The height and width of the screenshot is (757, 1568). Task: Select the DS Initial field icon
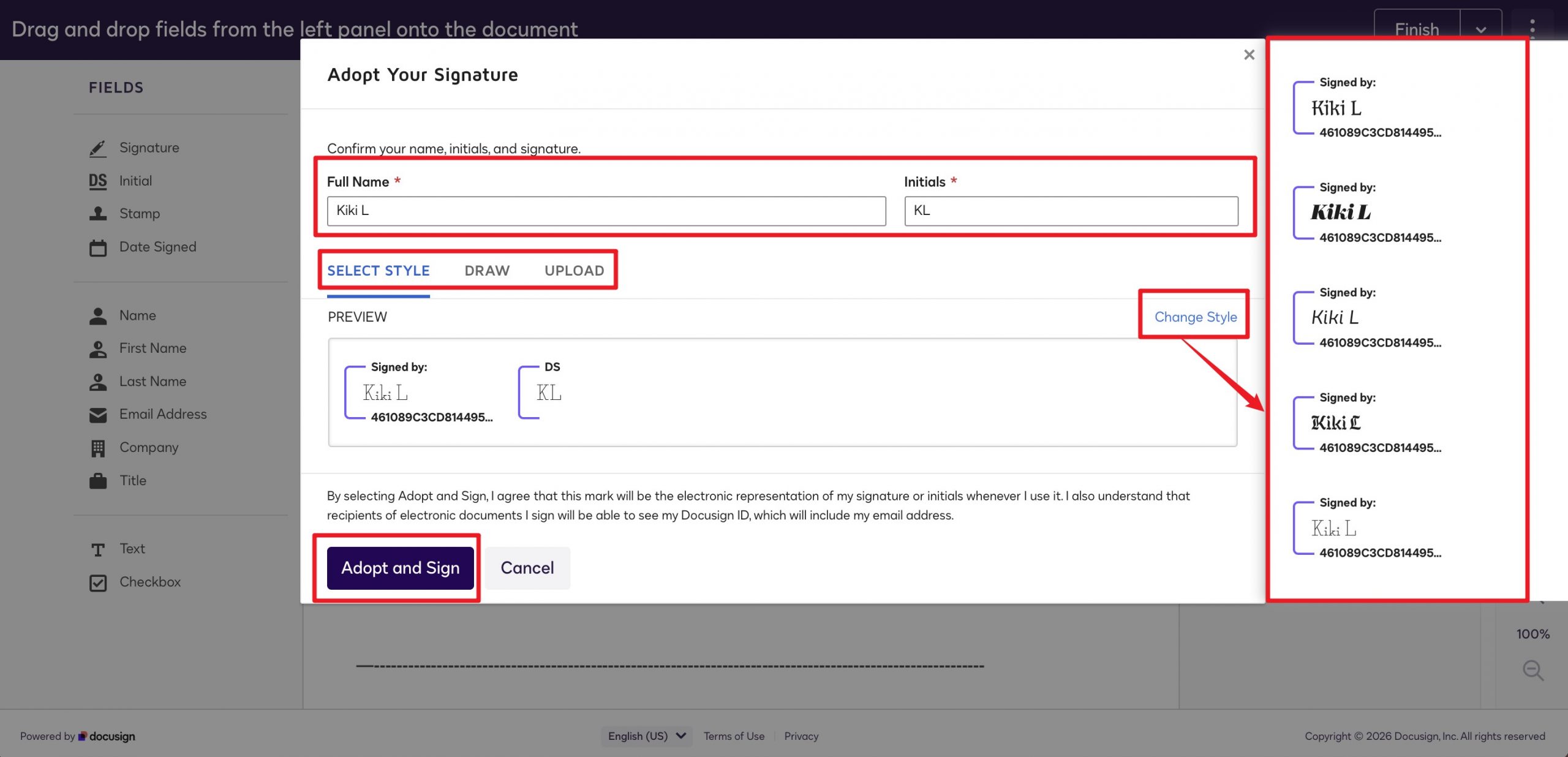[x=98, y=181]
